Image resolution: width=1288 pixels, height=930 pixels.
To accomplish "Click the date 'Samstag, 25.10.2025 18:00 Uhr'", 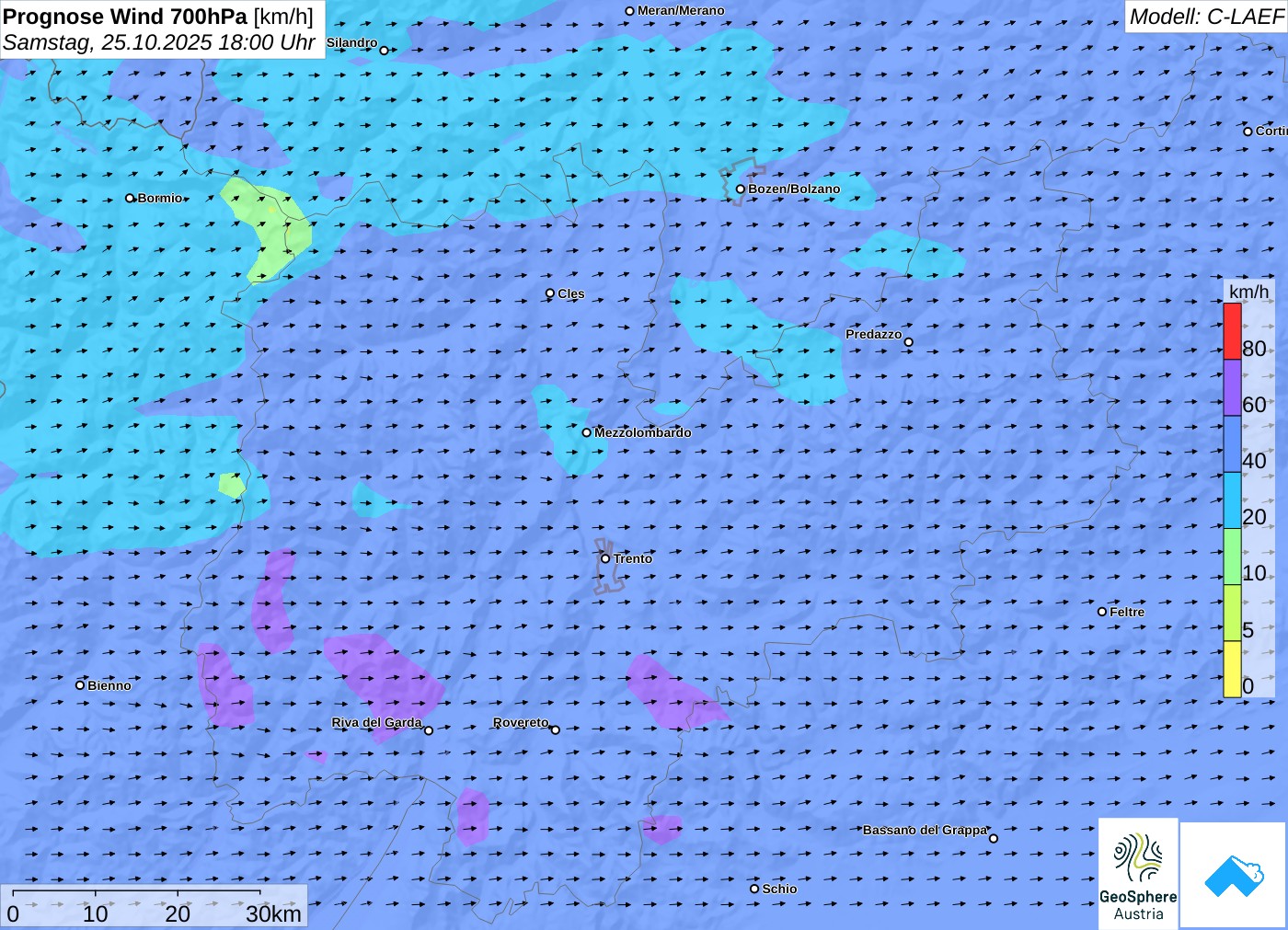I will pos(159,42).
